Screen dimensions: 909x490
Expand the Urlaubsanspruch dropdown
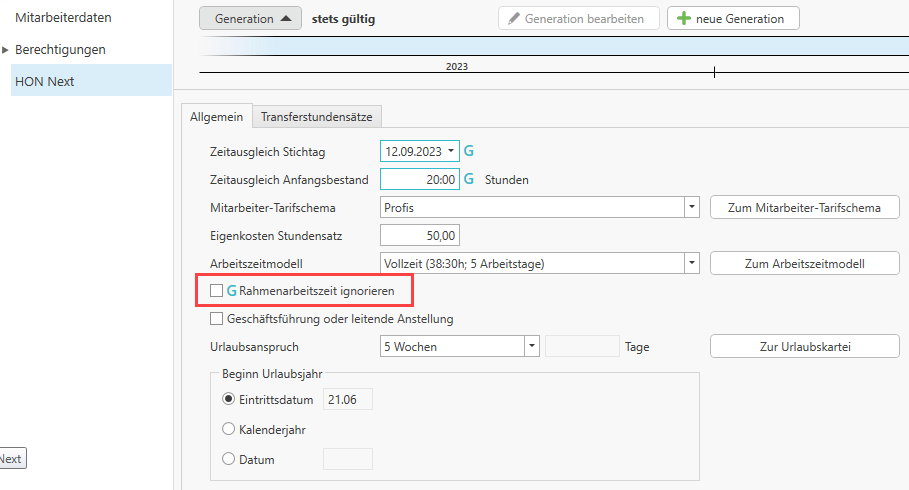(x=533, y=347)
